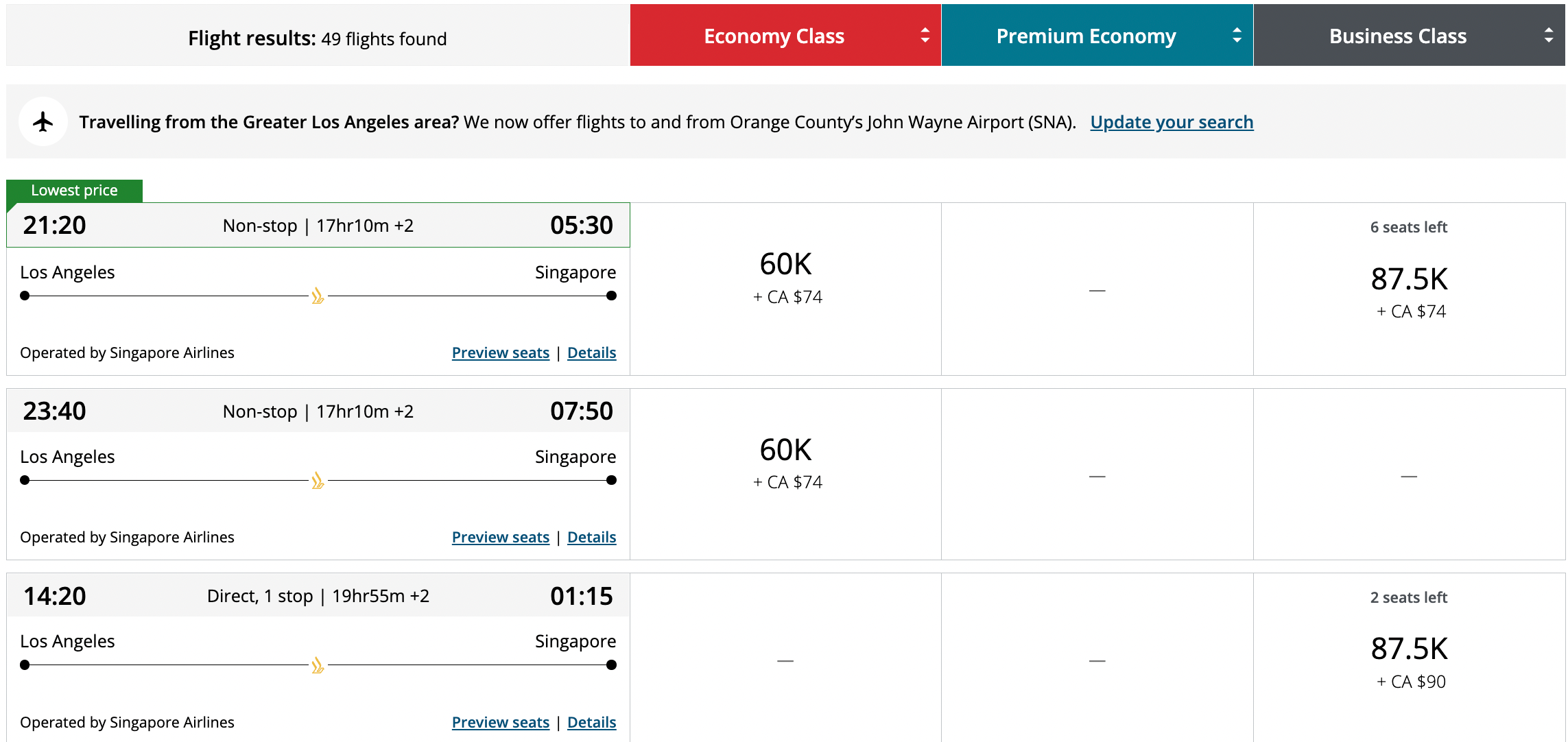
Task: Switch to the Premium Economy column header
Action: point(1086,35)
